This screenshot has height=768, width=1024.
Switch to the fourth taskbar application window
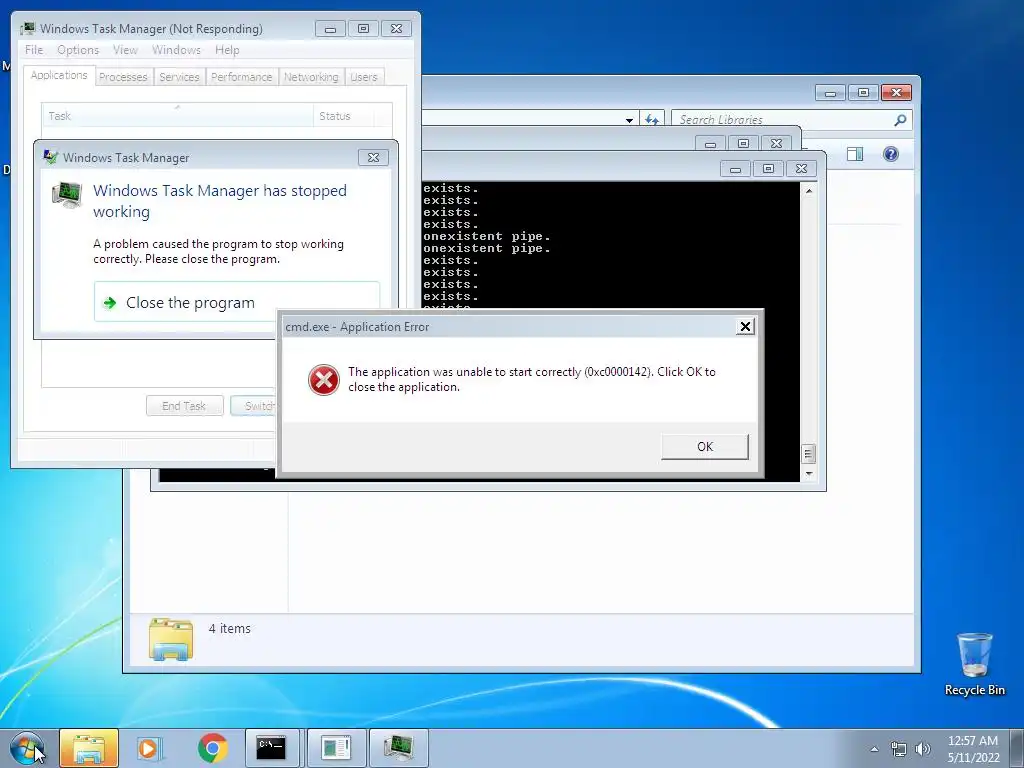(336, 748)
